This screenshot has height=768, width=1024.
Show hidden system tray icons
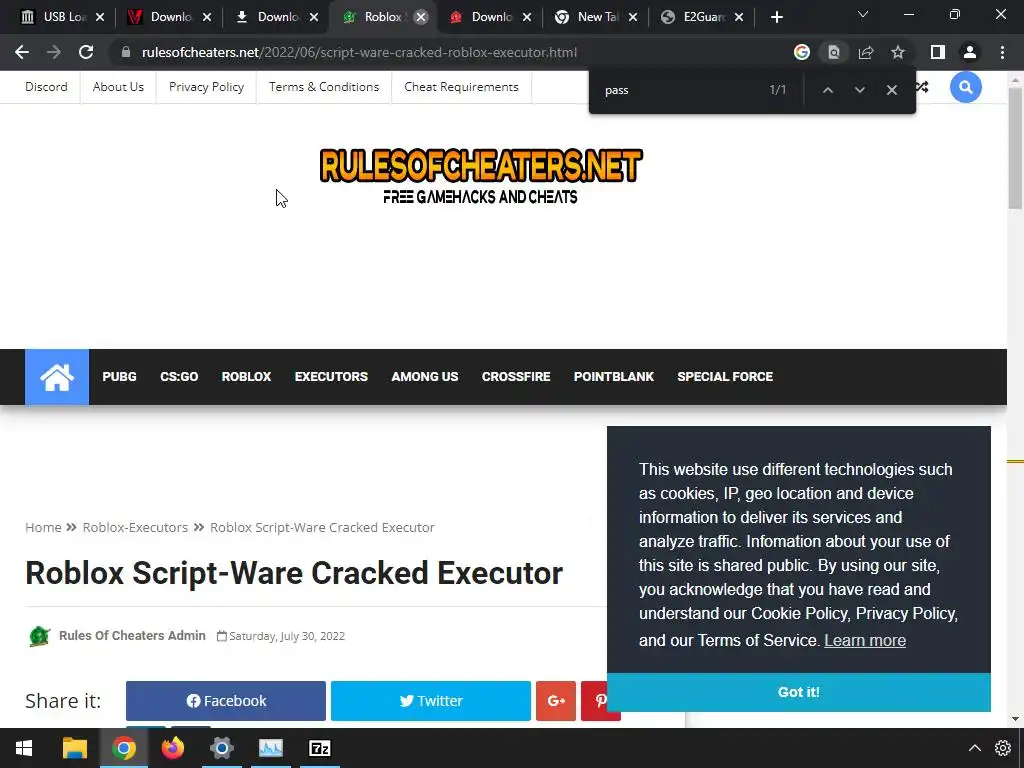coord(974,748)
